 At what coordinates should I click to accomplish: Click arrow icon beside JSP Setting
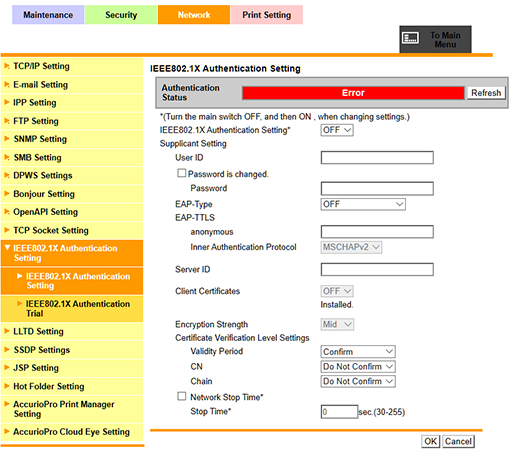pos(7,367)
